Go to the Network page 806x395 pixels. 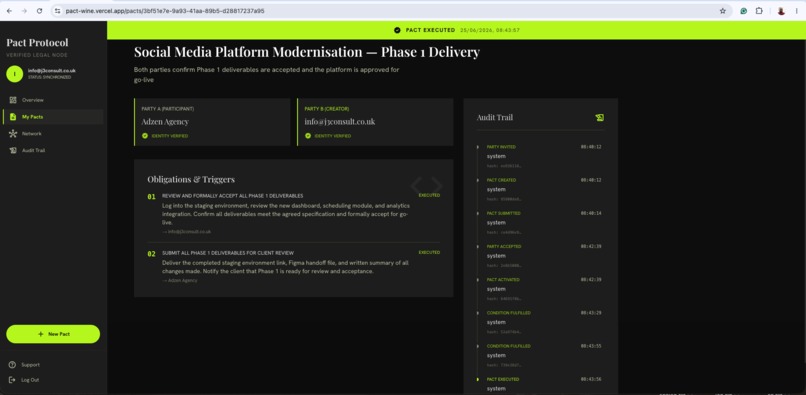point(53,134)
